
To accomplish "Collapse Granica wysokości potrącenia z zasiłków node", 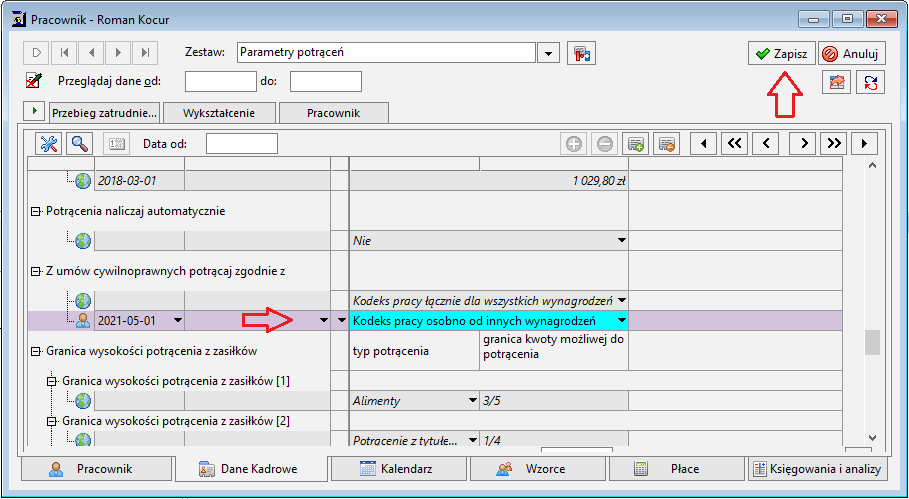I will (x=35, y=351).
